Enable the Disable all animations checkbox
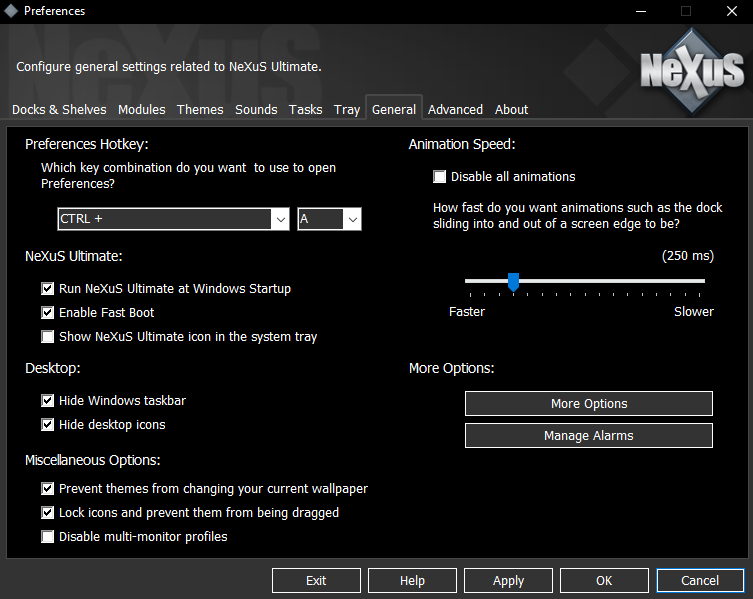The height and width of the screenshot is (599, 753). (440, 177)
